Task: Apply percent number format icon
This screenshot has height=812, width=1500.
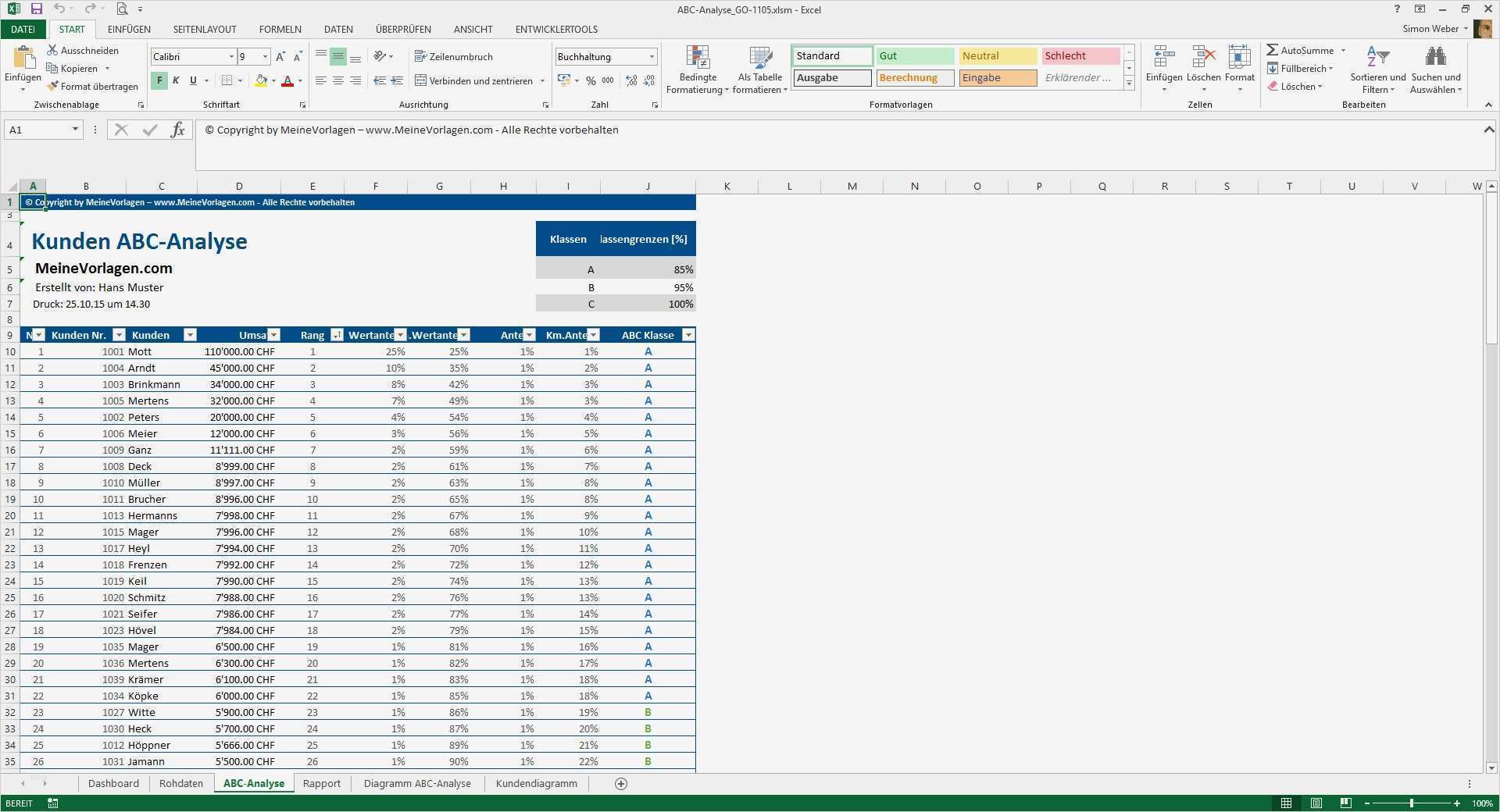Action: pyautogui.click(x=591, y=80)
